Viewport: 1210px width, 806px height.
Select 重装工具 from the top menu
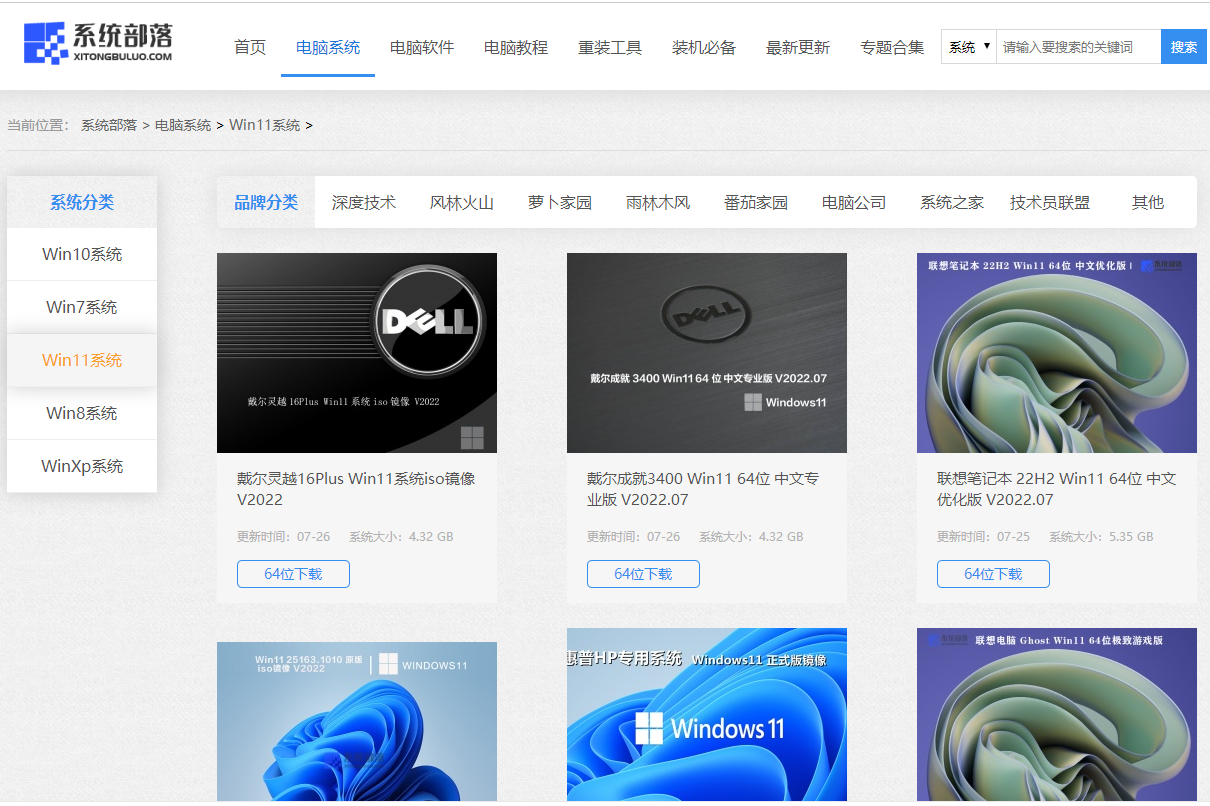click(610, 46)
